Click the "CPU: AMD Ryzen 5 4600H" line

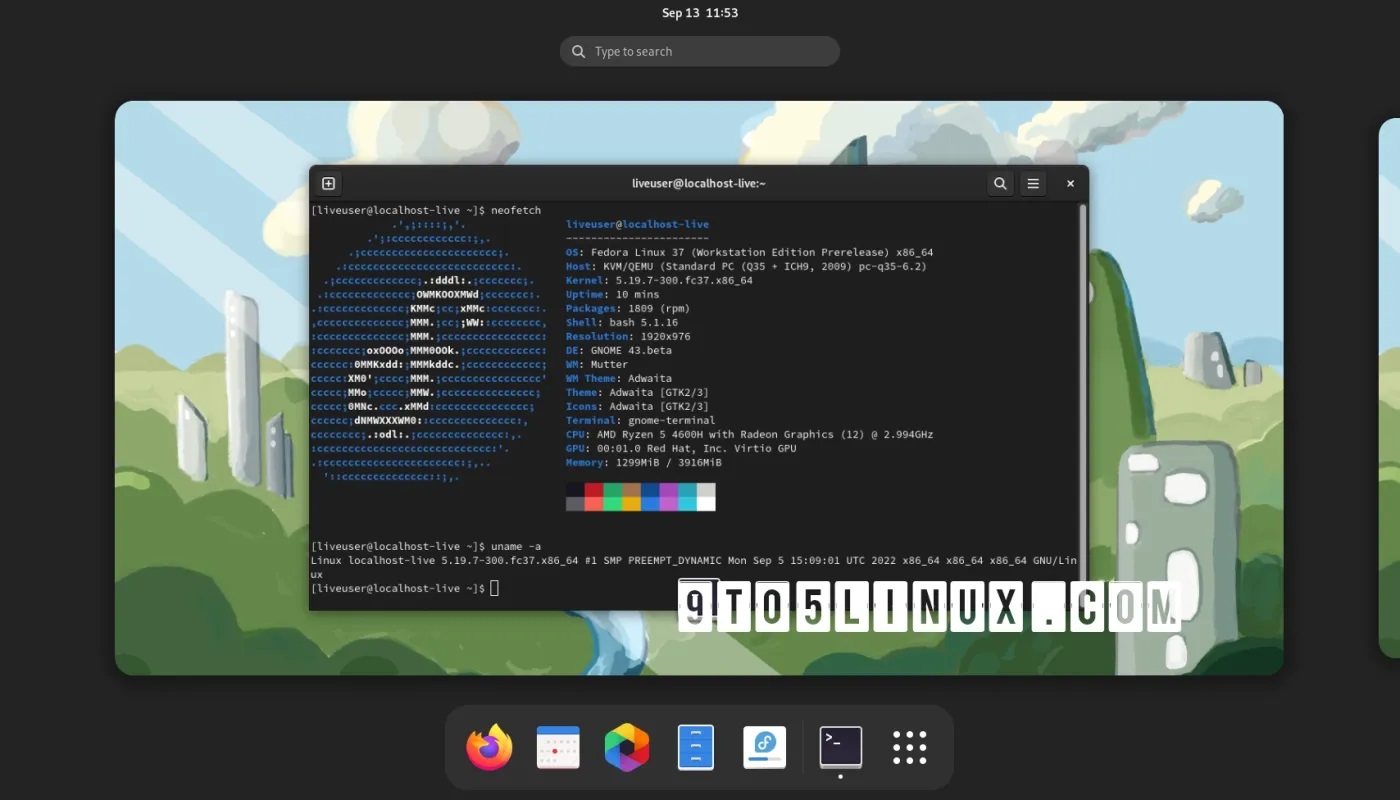(749, 434)
